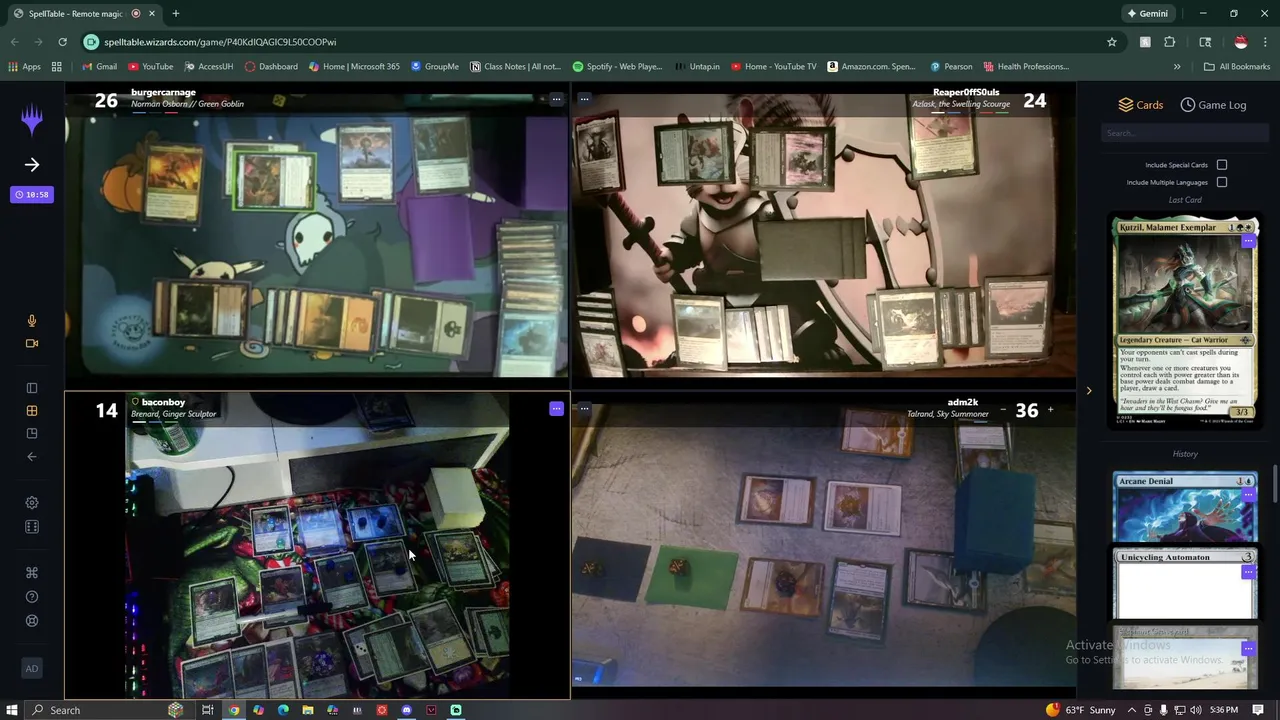Open a new Chrome tab with plus

(x=176, y=14)
